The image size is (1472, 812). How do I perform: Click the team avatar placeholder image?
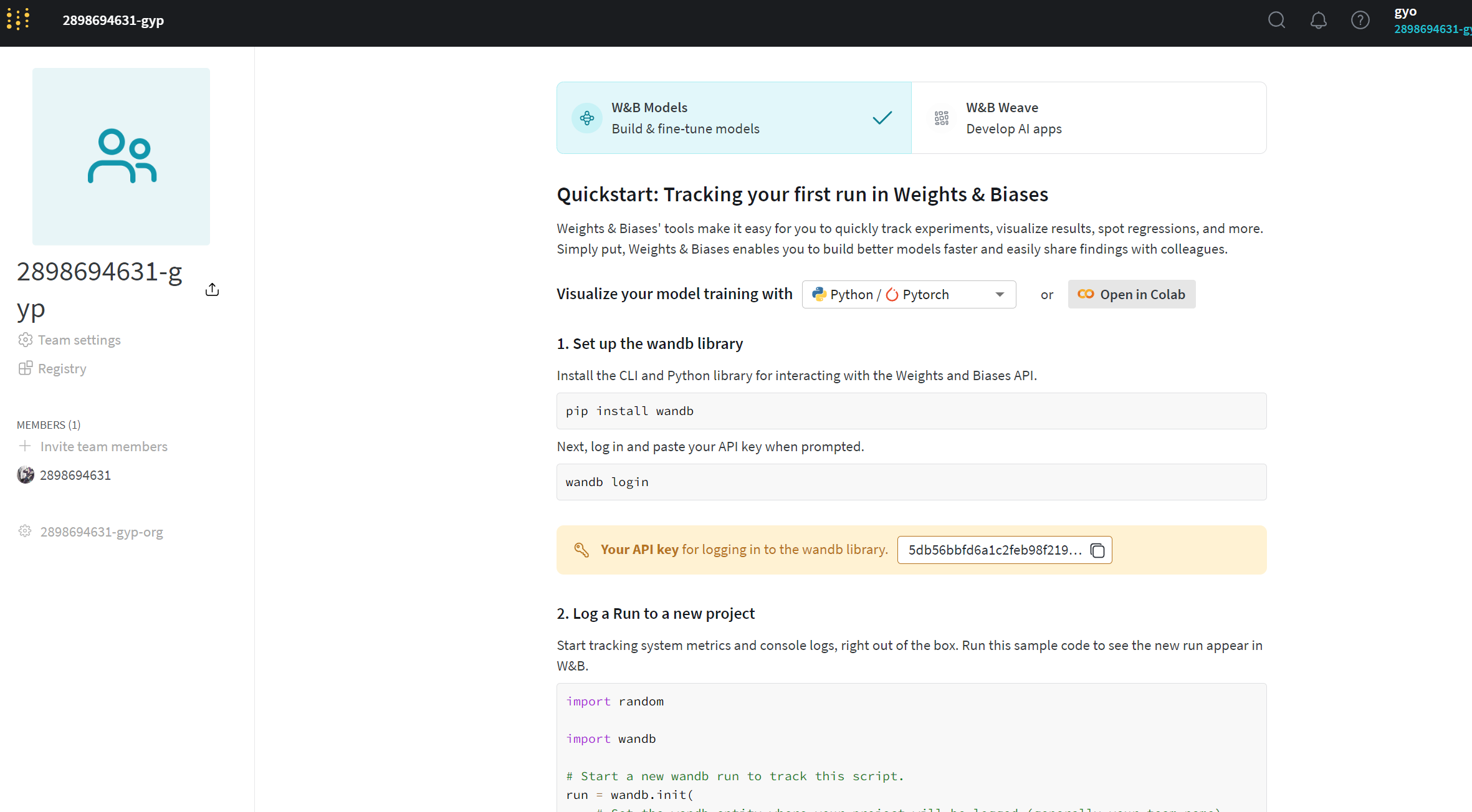point(121,156)
